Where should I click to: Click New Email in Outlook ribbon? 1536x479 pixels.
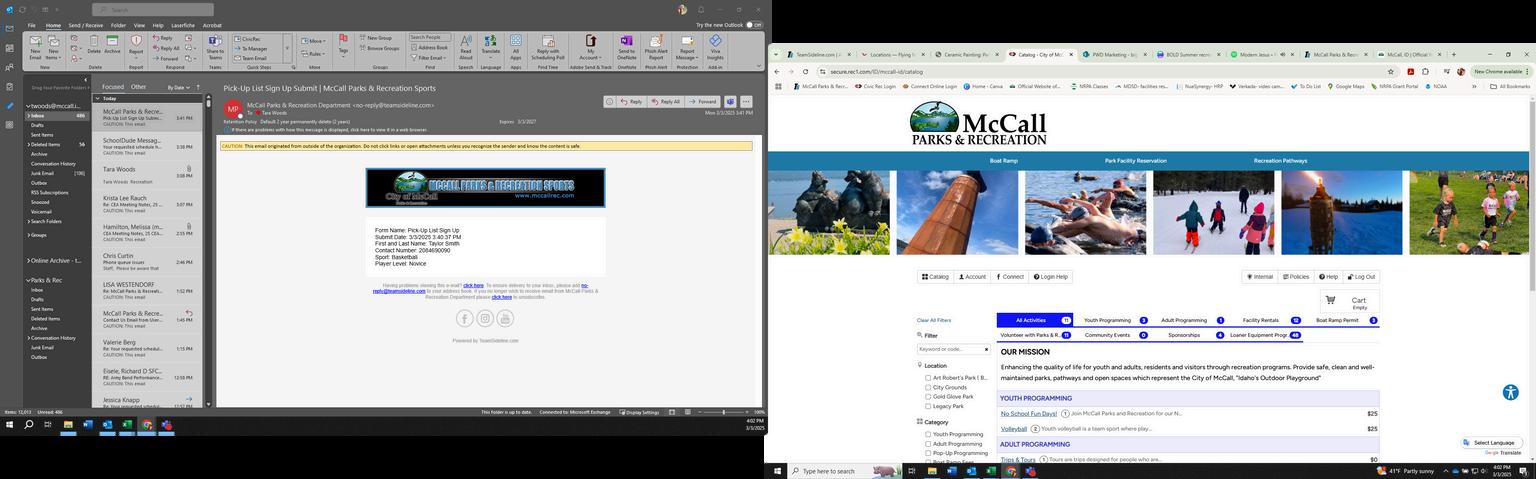coord(35,46)
